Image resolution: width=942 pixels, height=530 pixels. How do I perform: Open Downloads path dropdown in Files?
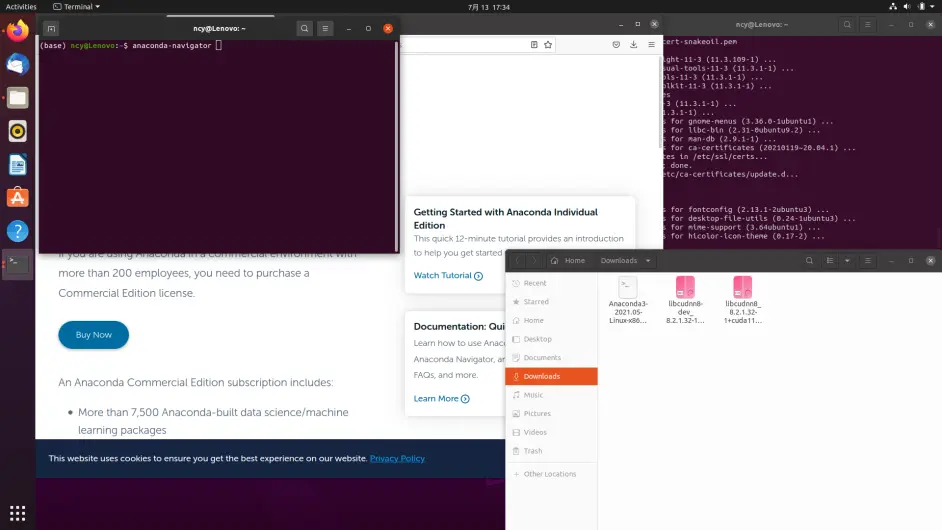(x=648, y=261)
